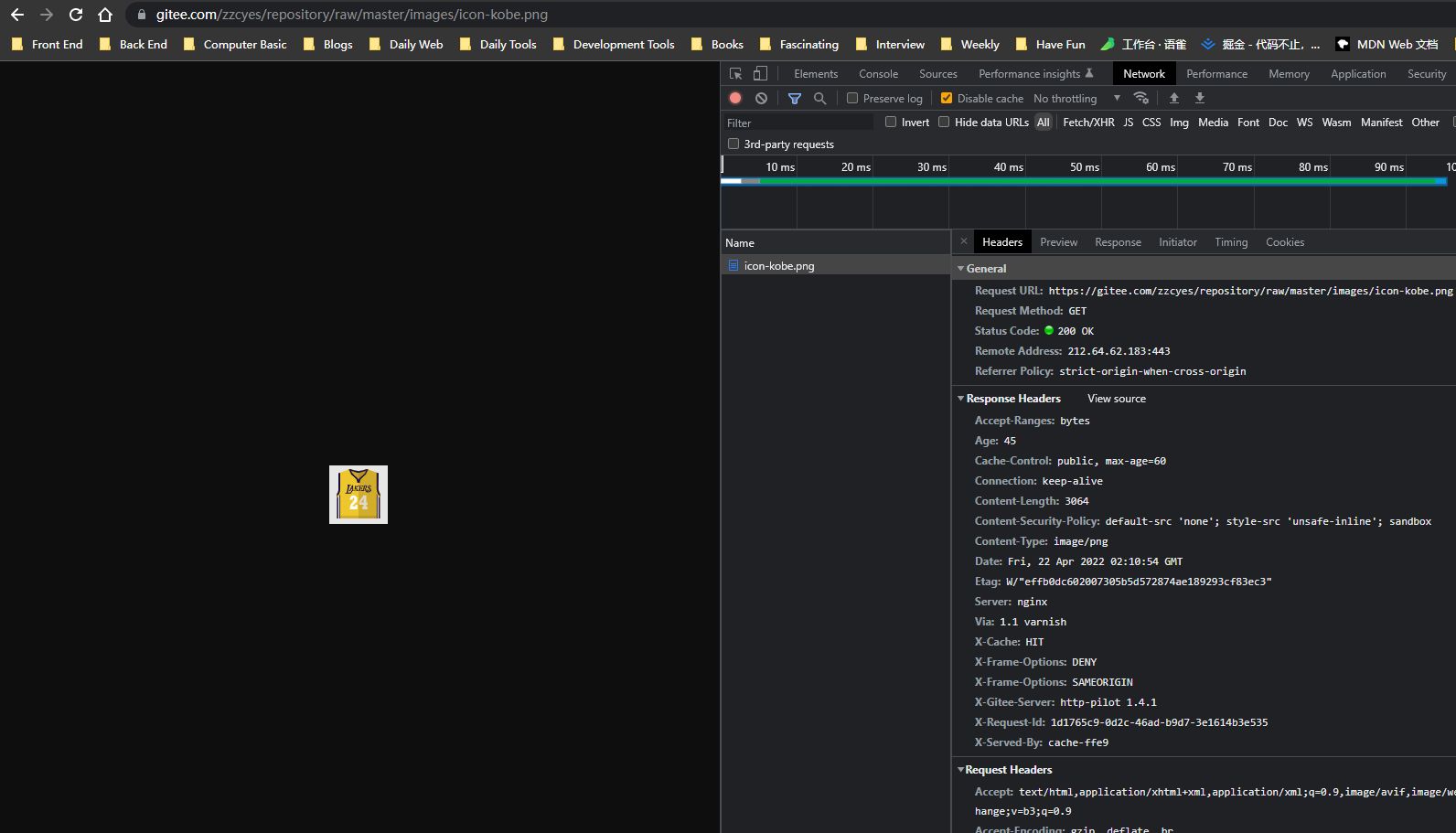Stop recording network log with red dot

[735, 98]
